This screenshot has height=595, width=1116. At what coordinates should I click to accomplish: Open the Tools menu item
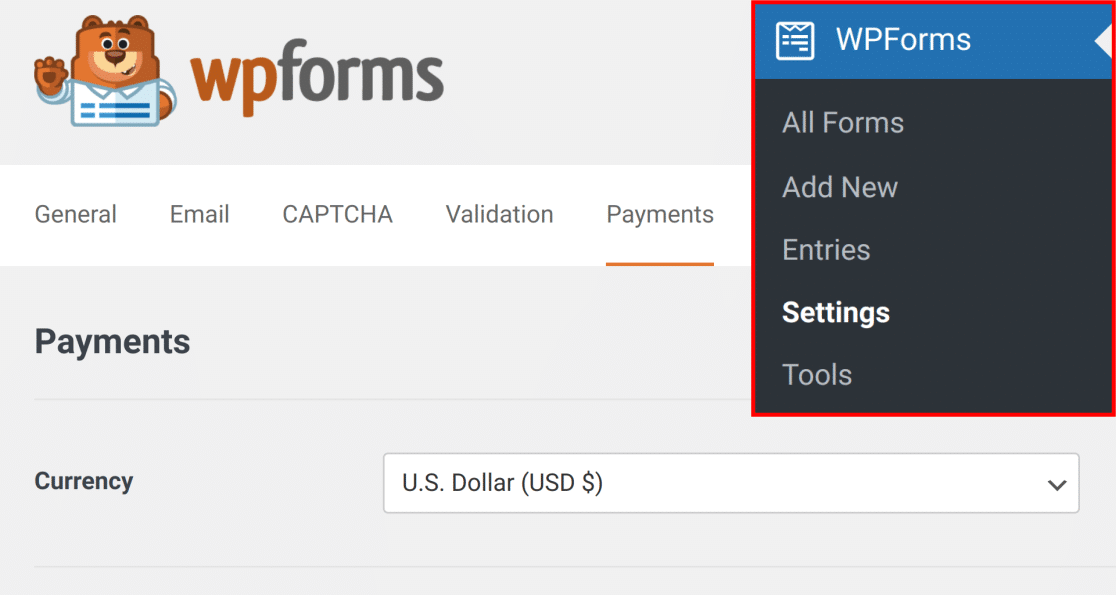coord(817,374)
